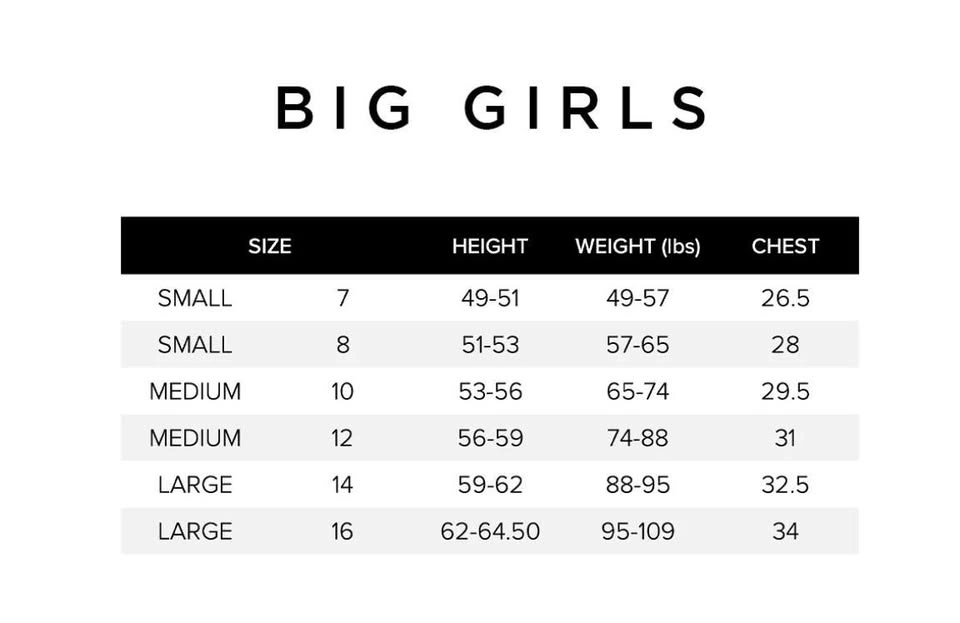
Task: Click the HEIGHT column header
Action: coord(490,246)
